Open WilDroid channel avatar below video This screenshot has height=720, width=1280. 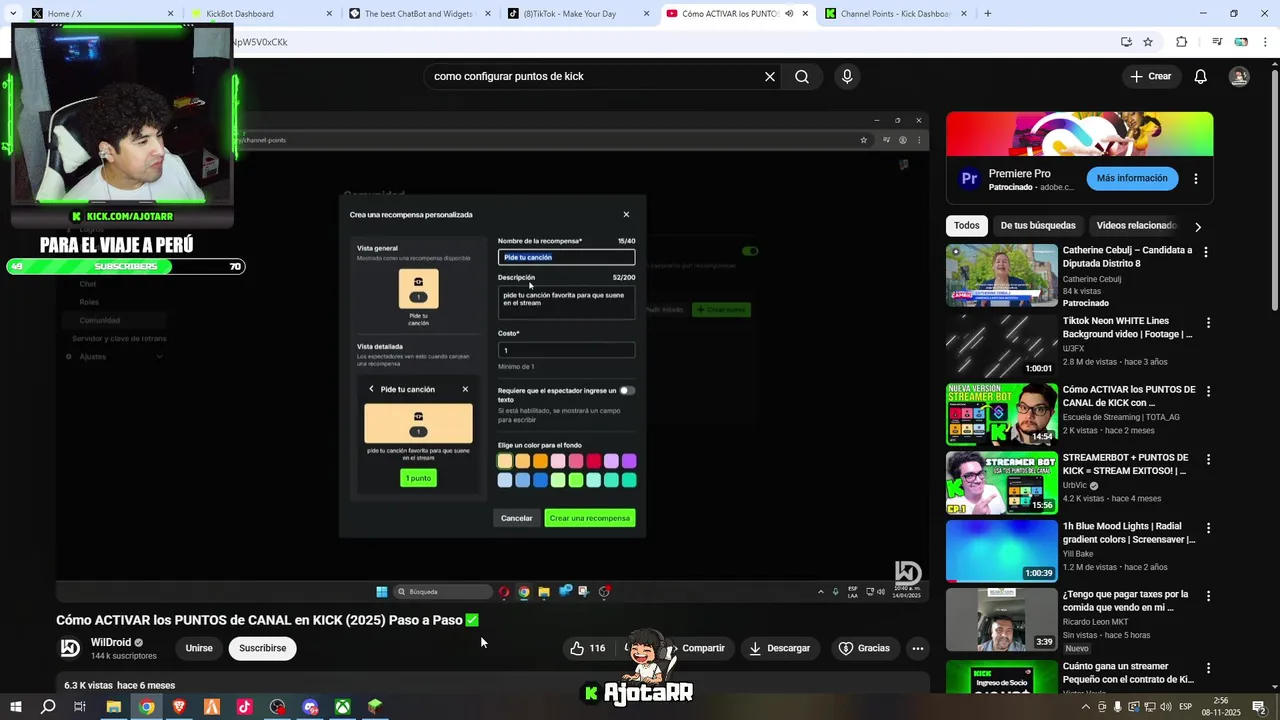click(x=70, y=648)
